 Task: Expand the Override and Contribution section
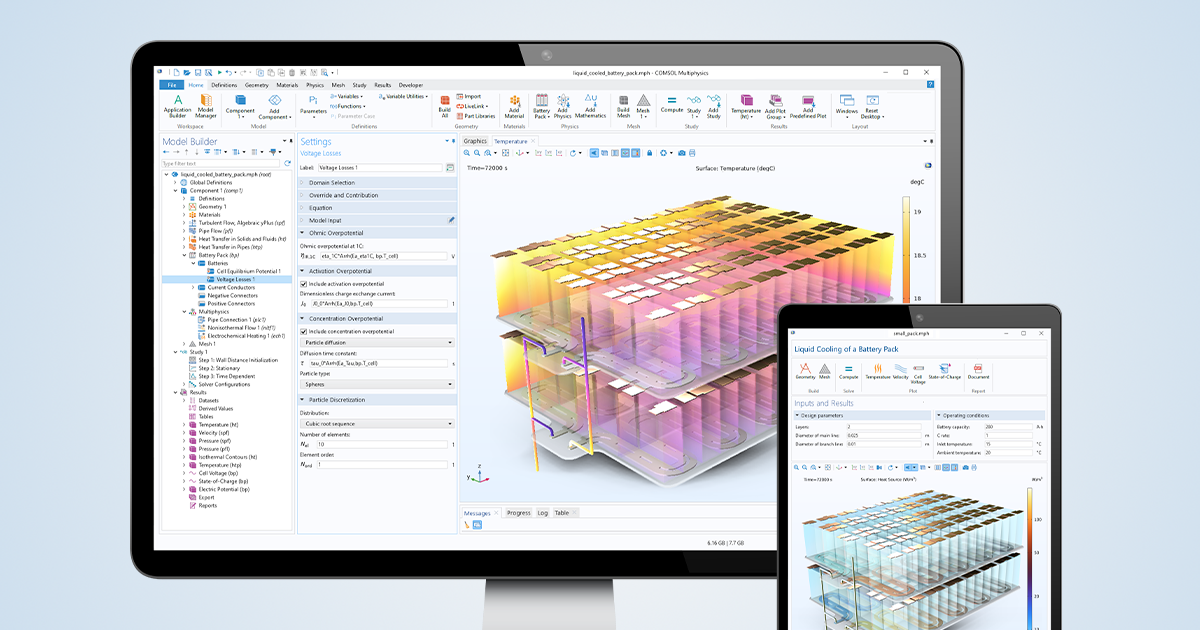[x=377, y=195]
